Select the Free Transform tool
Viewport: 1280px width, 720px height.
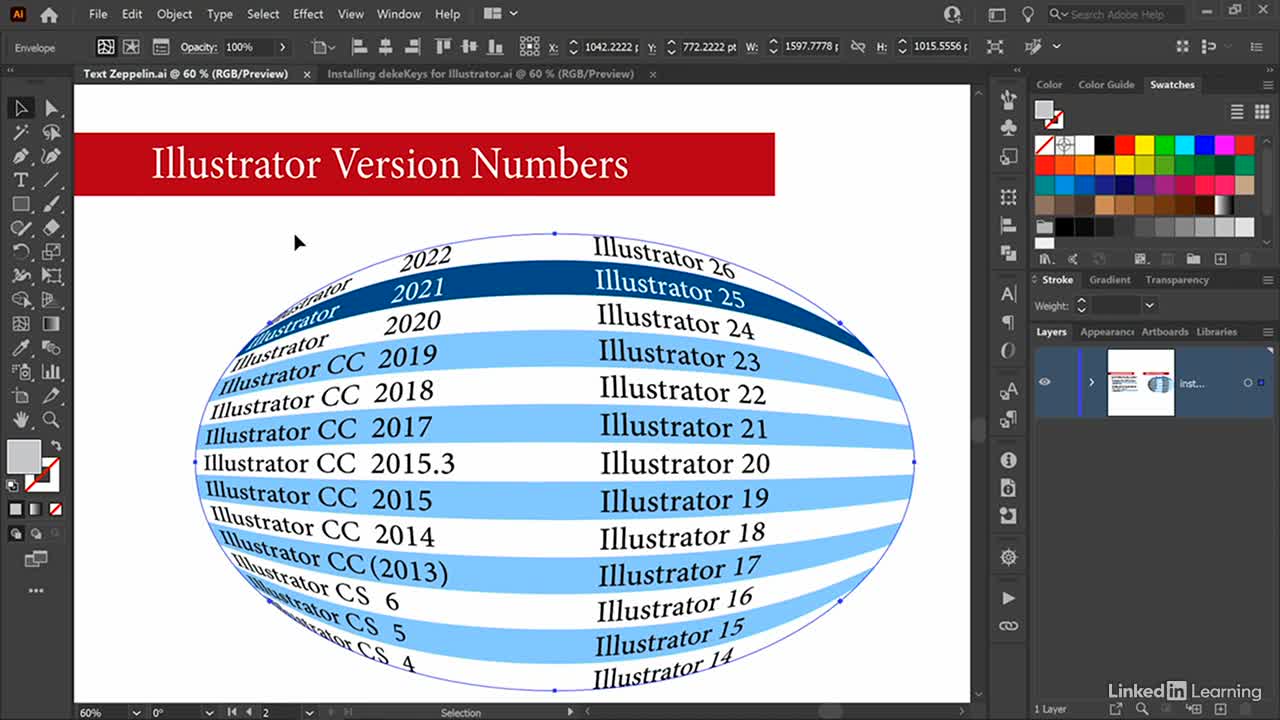[x=51, y=276]
